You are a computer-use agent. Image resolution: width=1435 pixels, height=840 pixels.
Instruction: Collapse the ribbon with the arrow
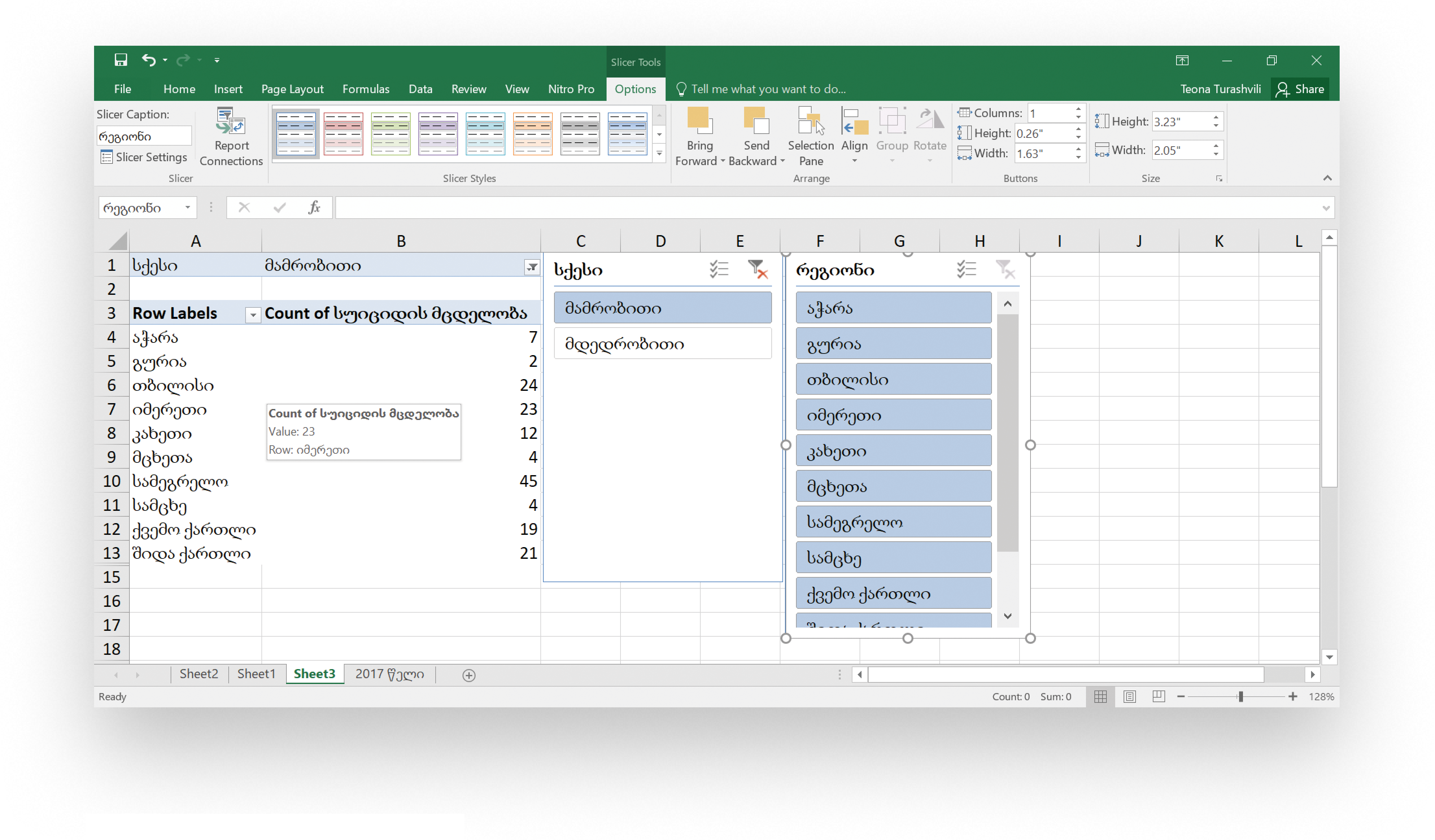click(1327, 178)
